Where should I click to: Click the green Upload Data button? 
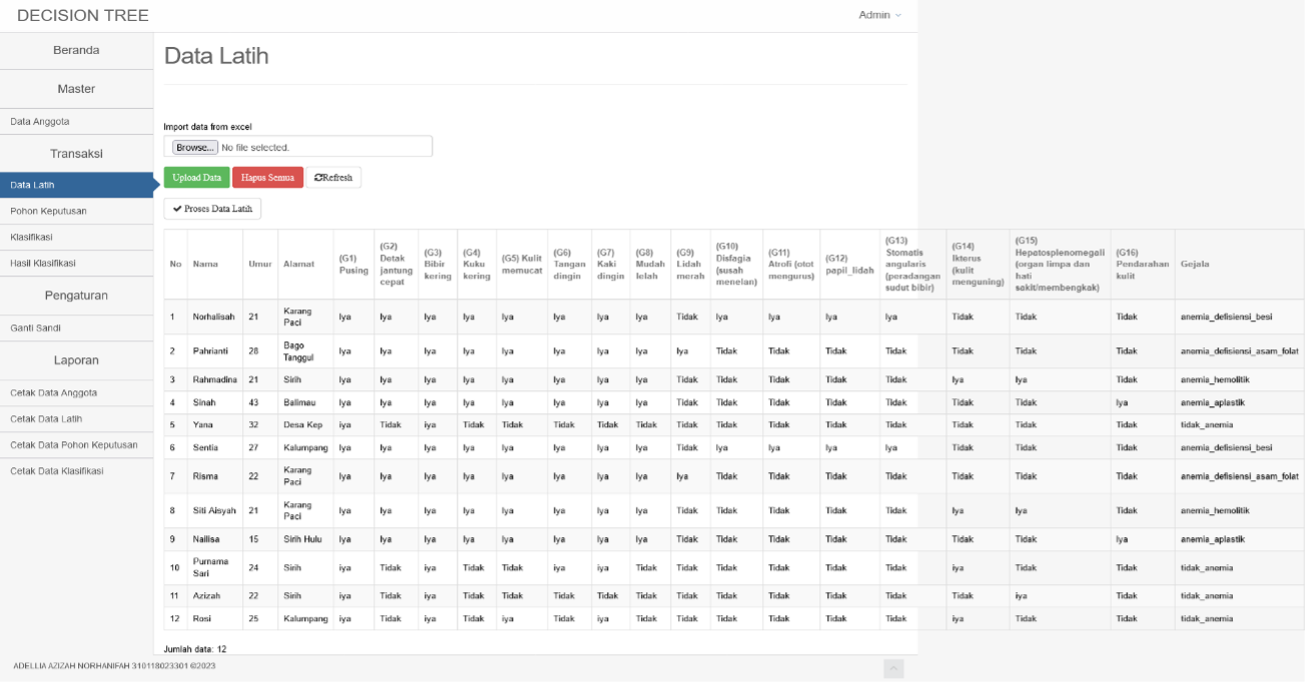click(197, 177)
